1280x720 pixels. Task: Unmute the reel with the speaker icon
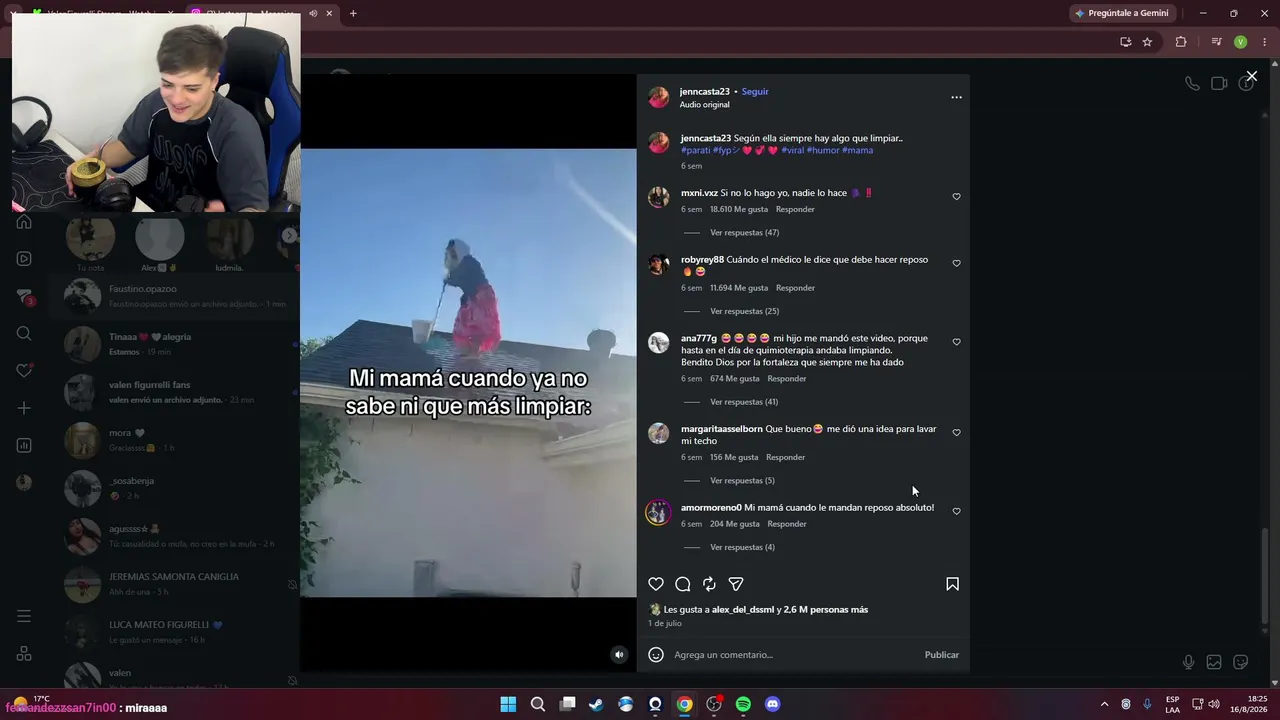619,655
